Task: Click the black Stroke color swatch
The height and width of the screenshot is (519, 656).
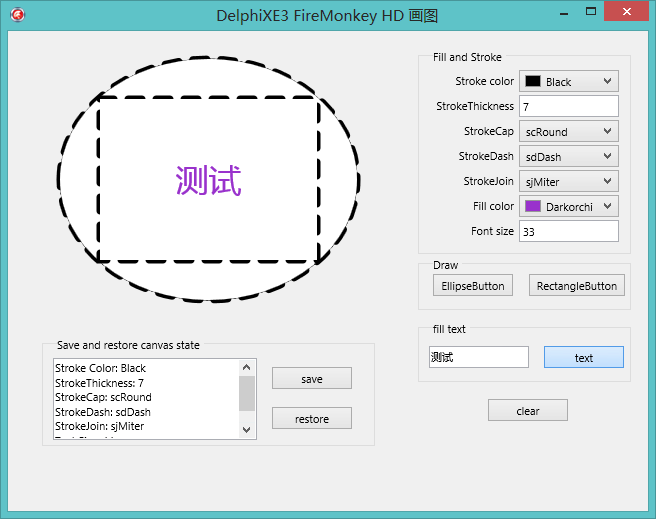Action: point(533,81)
